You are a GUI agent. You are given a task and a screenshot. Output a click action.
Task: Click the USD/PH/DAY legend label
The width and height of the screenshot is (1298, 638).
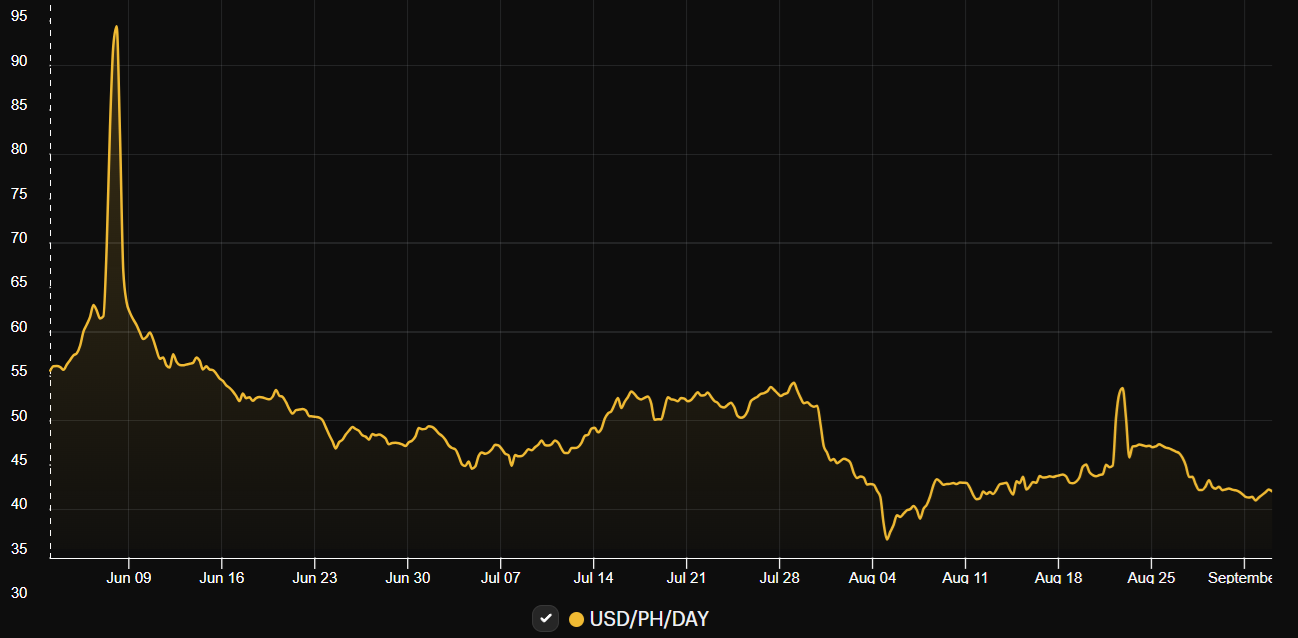pos(648,619)
